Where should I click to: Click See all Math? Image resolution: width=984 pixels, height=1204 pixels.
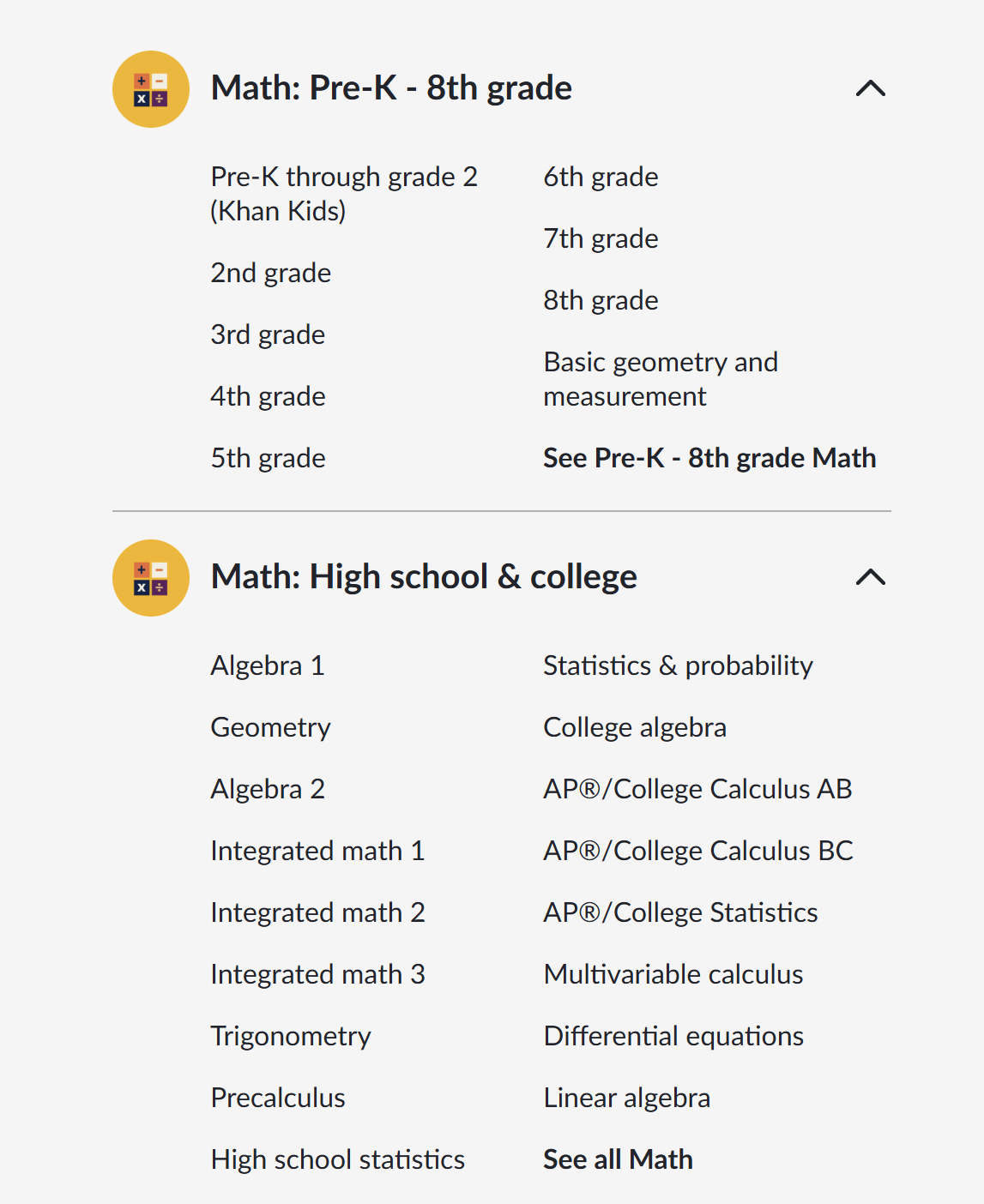[x=617, y=1159]
